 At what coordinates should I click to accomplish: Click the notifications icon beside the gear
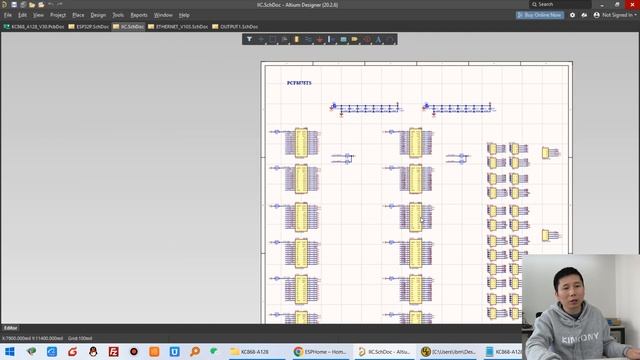click(x=584, y=15)
